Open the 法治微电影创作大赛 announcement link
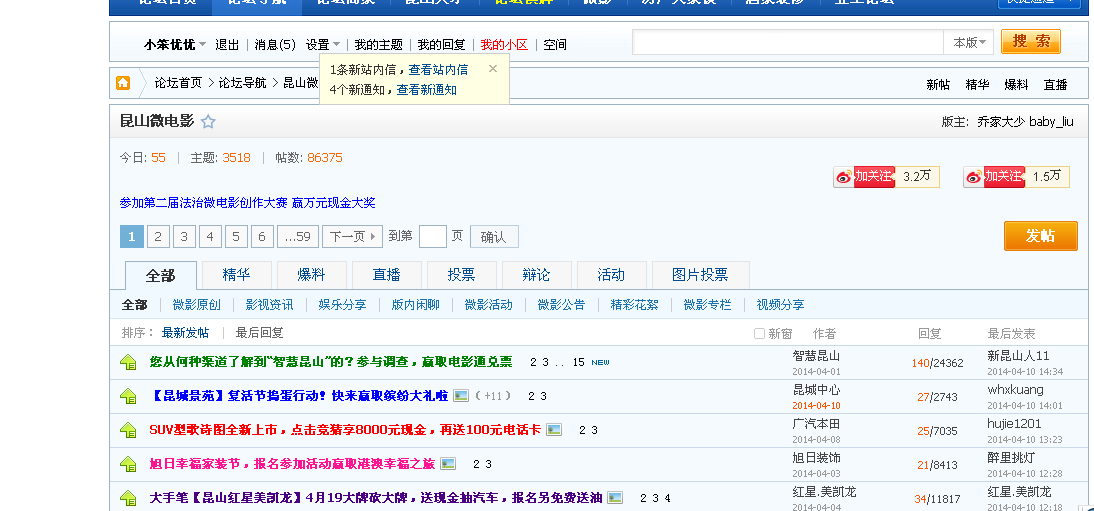The height and width of the screenshot is (511, 1094). [248, 203]
